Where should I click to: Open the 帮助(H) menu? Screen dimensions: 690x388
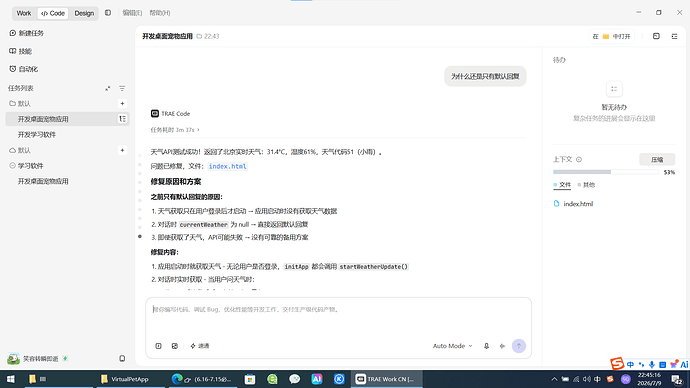tap(160, 13)
